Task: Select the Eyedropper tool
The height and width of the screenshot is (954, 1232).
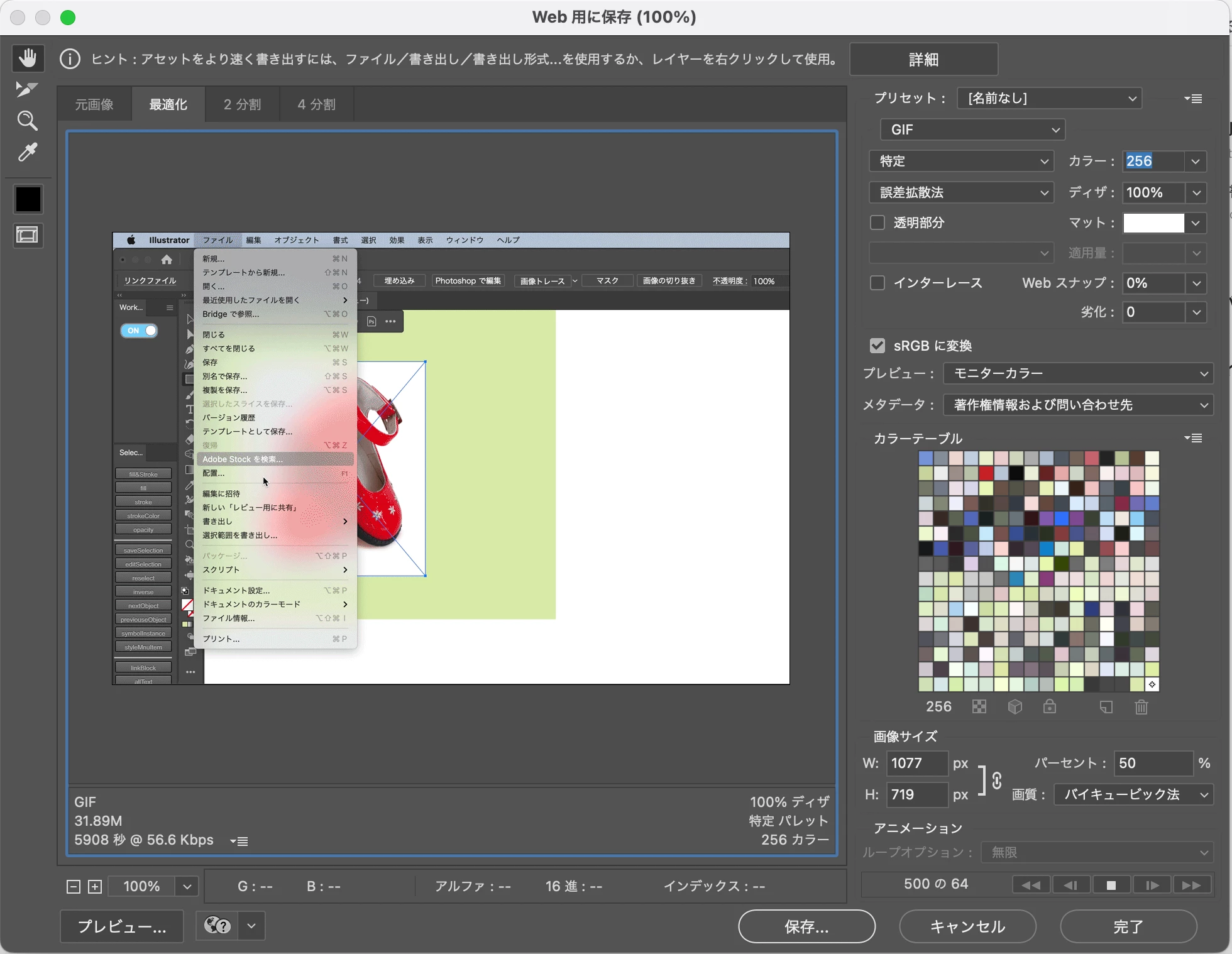Action: tap(28, 152)
